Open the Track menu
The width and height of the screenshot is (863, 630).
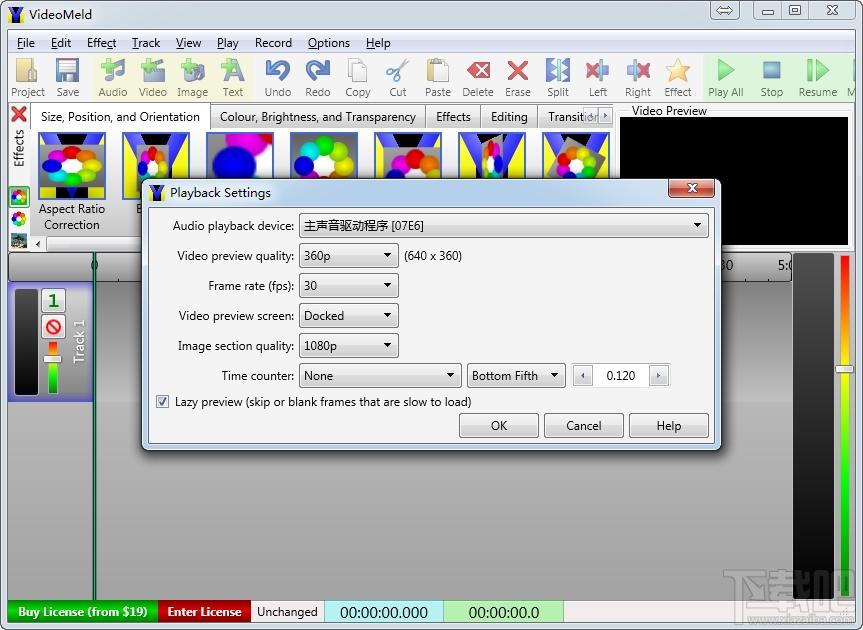pos(146,43)
